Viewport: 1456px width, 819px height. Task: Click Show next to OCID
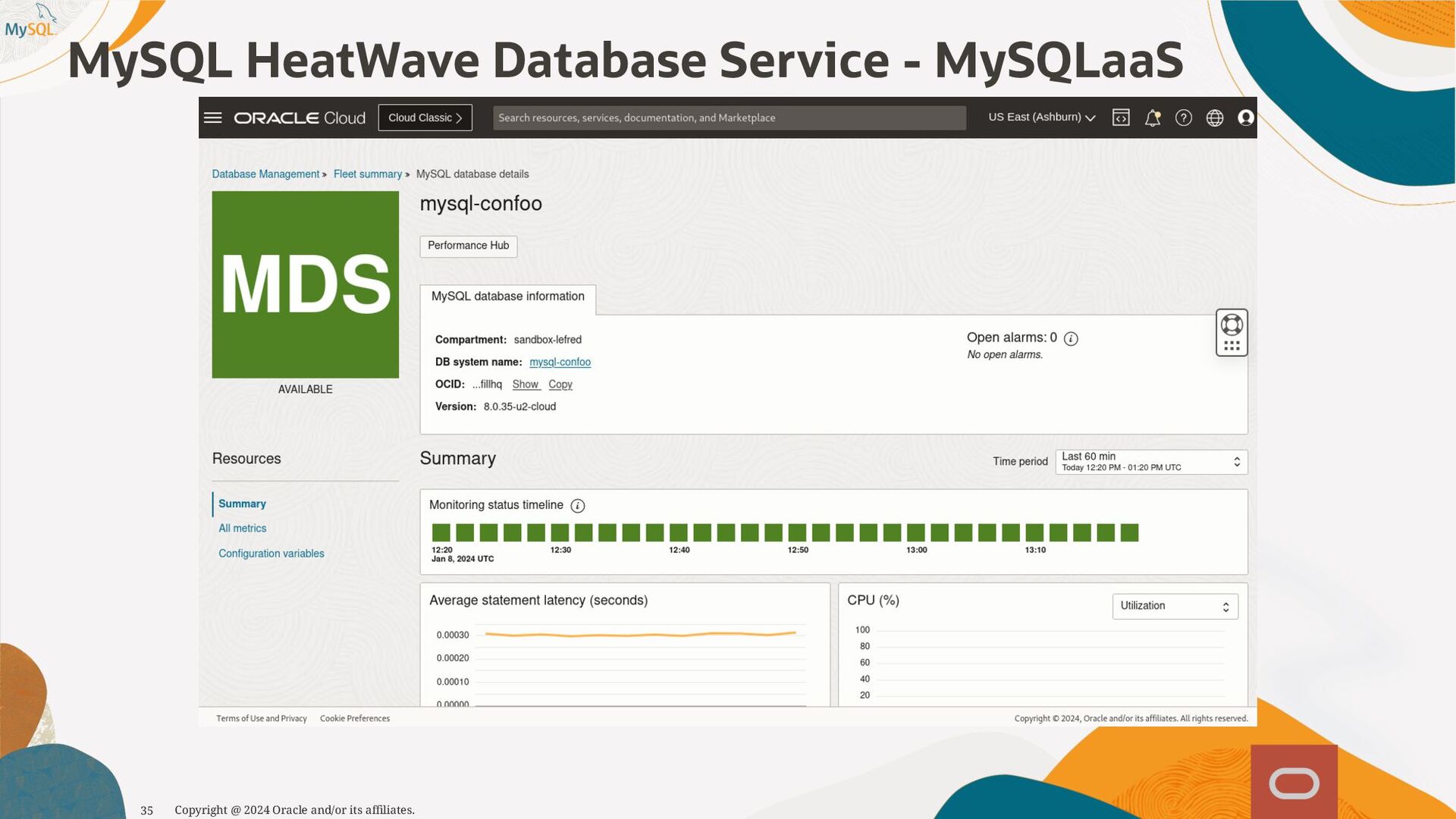(x=525, y=384)
